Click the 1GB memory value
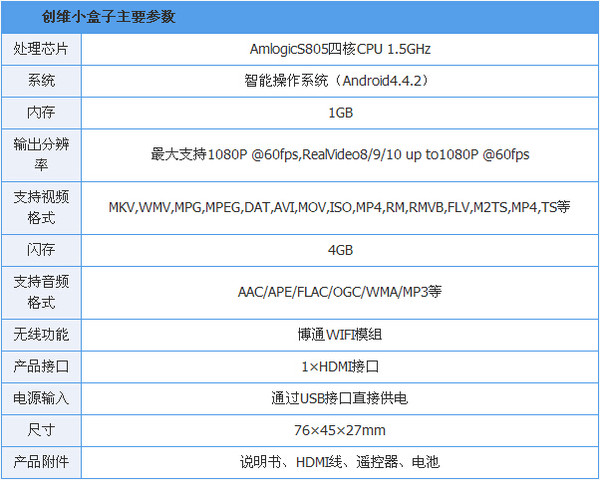 [340, 113]
